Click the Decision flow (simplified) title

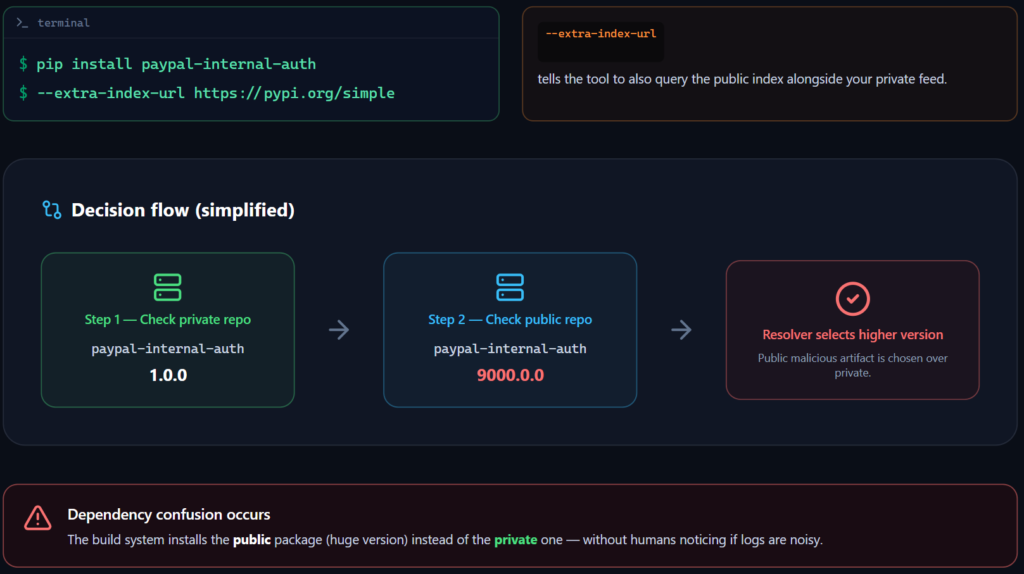pyautogui.click(x=182, y=211)
